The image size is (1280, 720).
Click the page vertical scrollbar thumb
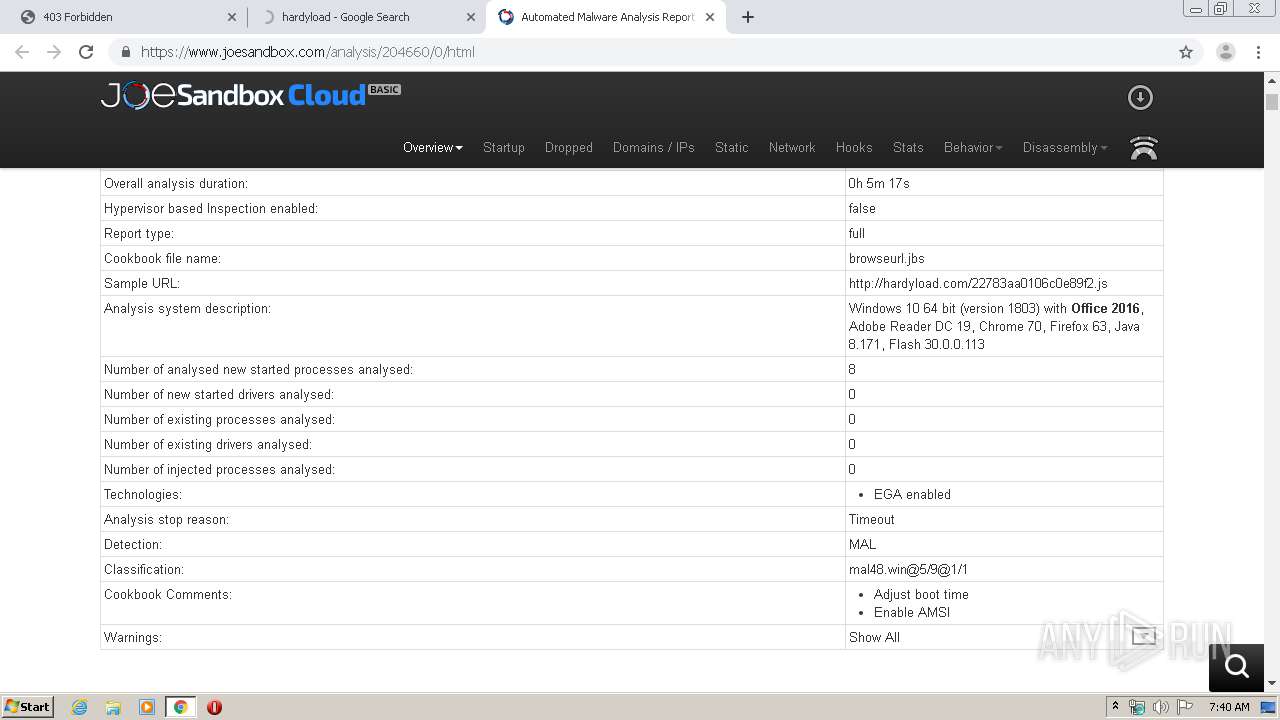[x=1272, y=102]
